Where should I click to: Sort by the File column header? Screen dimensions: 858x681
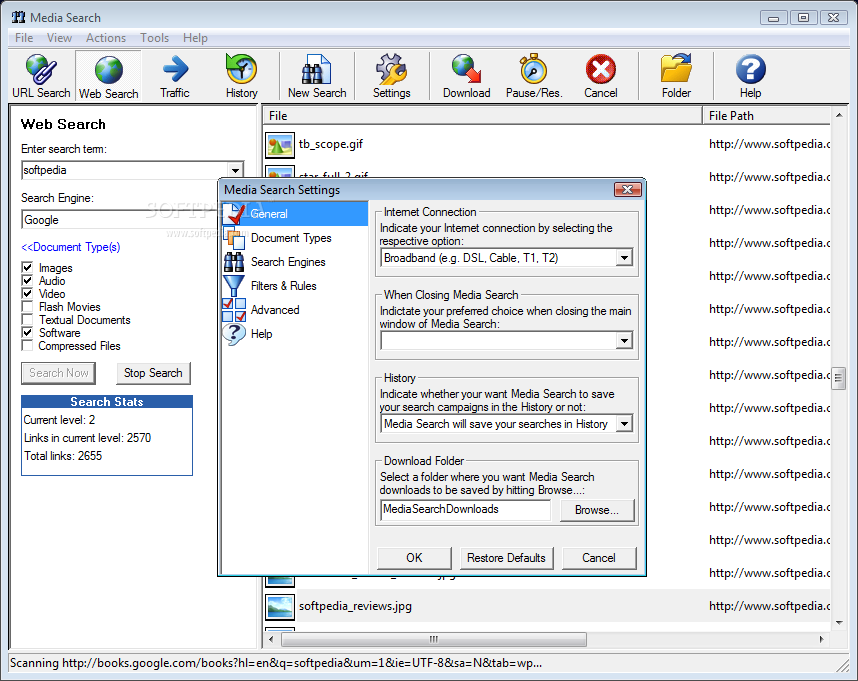coord(483,115)
